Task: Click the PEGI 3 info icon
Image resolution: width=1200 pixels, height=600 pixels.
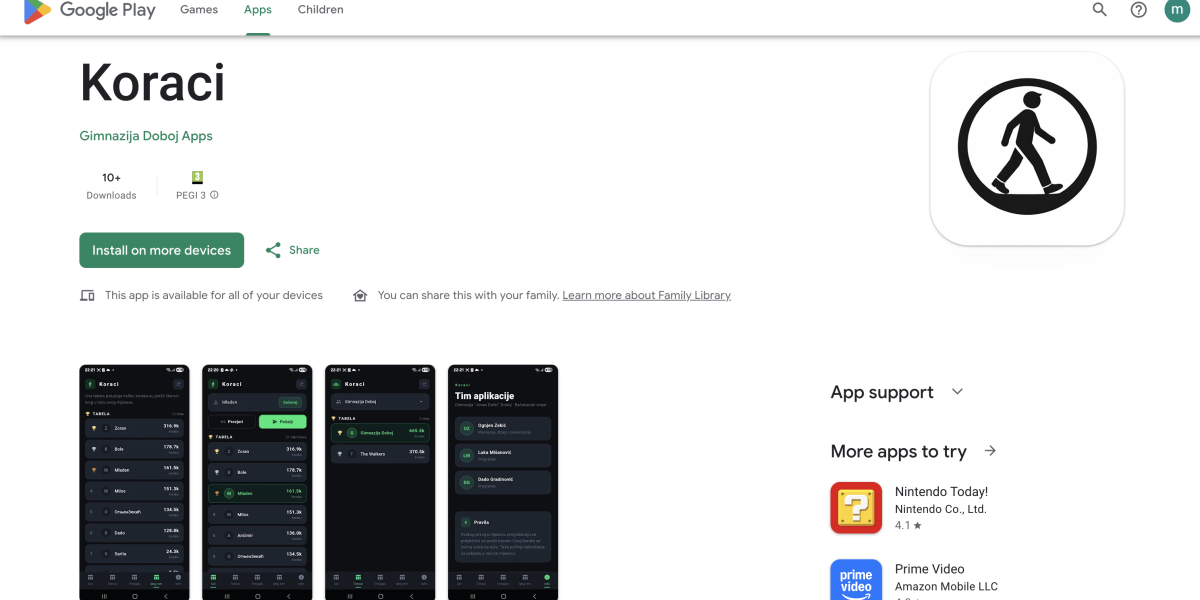Action: tap(214, 195)
